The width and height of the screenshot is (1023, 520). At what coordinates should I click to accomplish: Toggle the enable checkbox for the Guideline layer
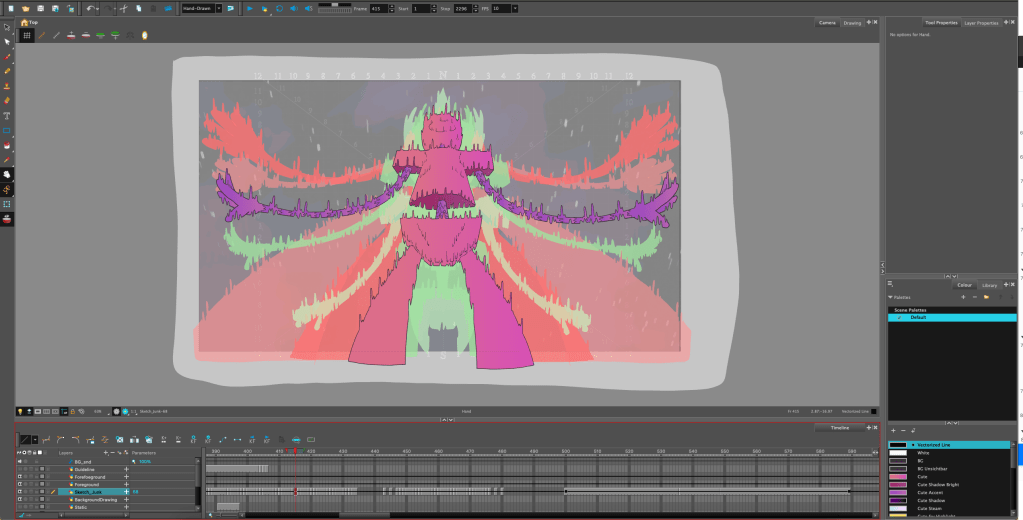click(x=19, y=468)
